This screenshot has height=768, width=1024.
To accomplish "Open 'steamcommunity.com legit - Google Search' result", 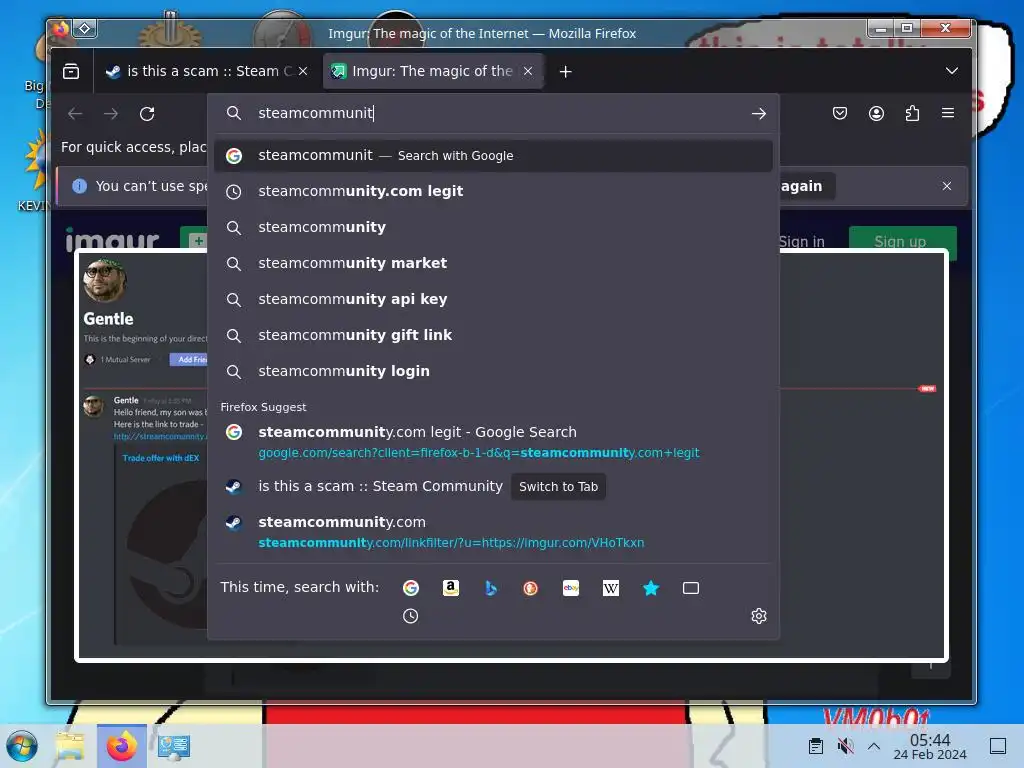I will [493, 442].
